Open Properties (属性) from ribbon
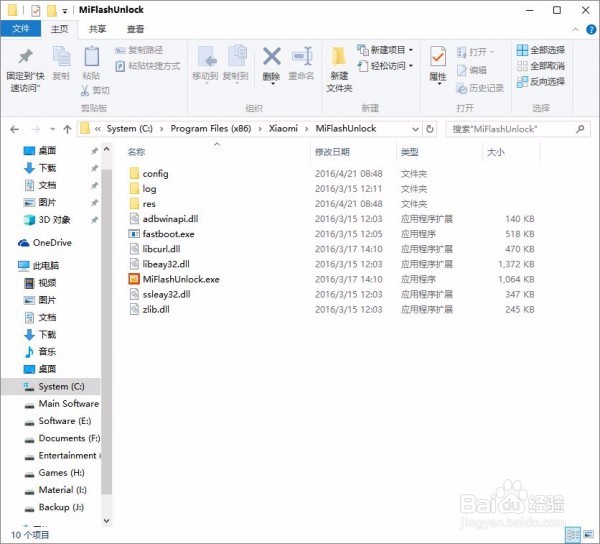Viewport: 600px width, 544px height. tap(438, 64)
